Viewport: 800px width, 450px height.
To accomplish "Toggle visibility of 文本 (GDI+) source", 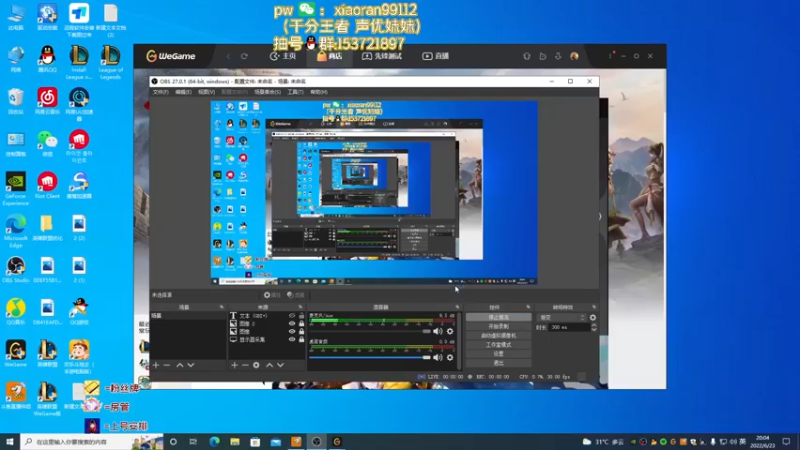I will (x=292, y=316).
